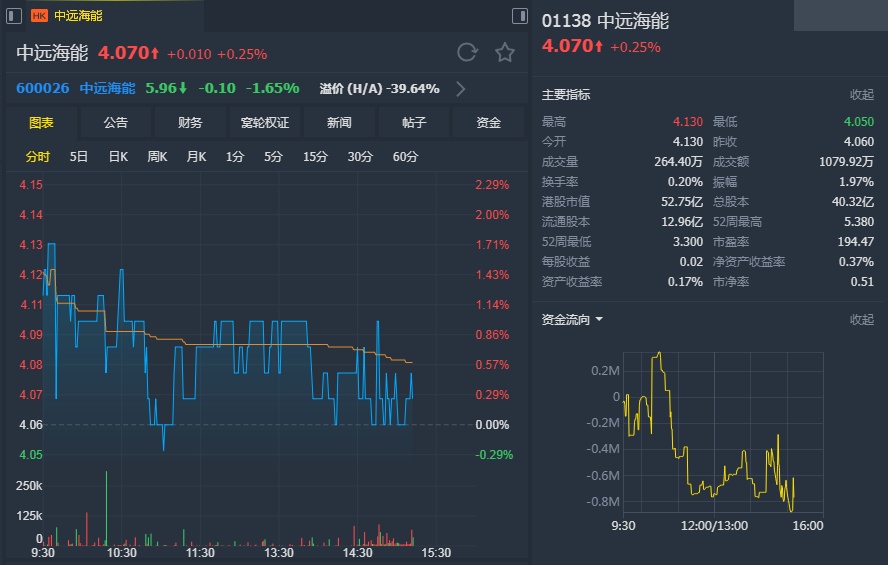Click the 成交量 value 264.40万

pyautogui.click(x=678, y=162)
